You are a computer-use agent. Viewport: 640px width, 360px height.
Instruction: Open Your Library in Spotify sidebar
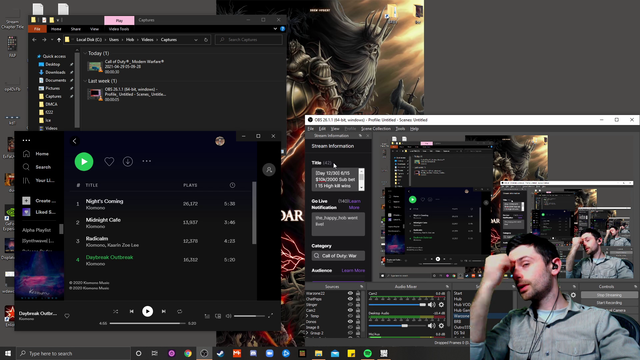coord(38,180)
